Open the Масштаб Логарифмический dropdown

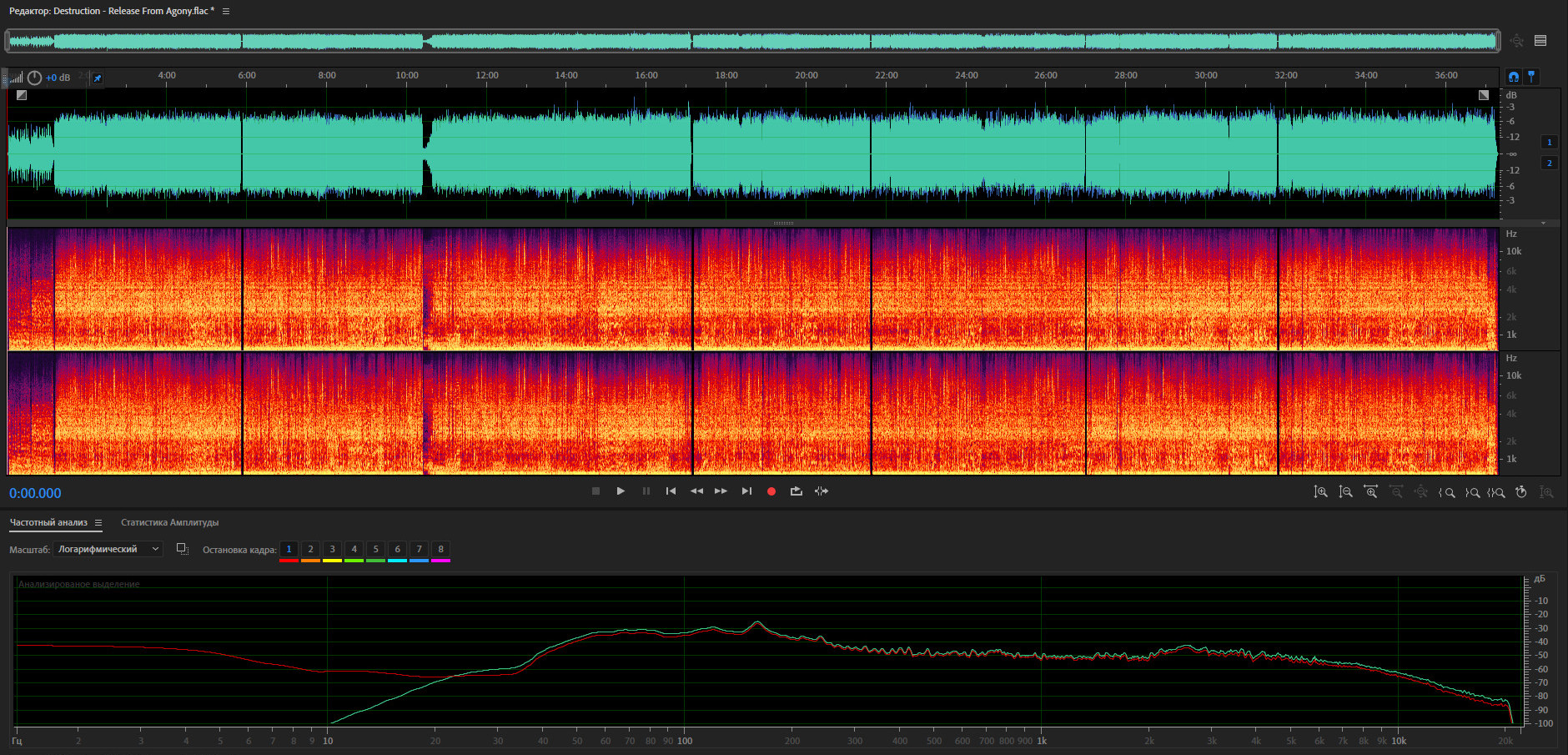coord(108,549)
